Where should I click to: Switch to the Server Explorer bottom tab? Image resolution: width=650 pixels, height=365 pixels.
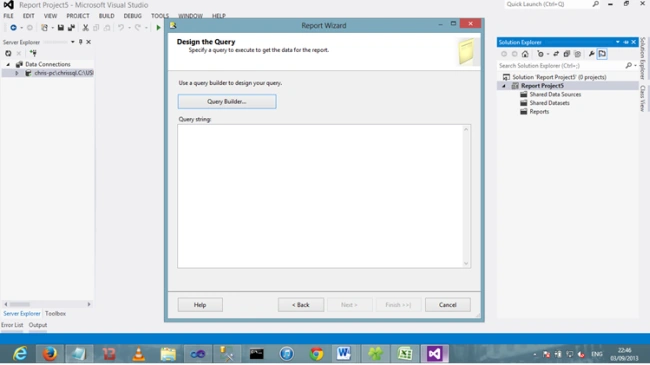[22, 314]
